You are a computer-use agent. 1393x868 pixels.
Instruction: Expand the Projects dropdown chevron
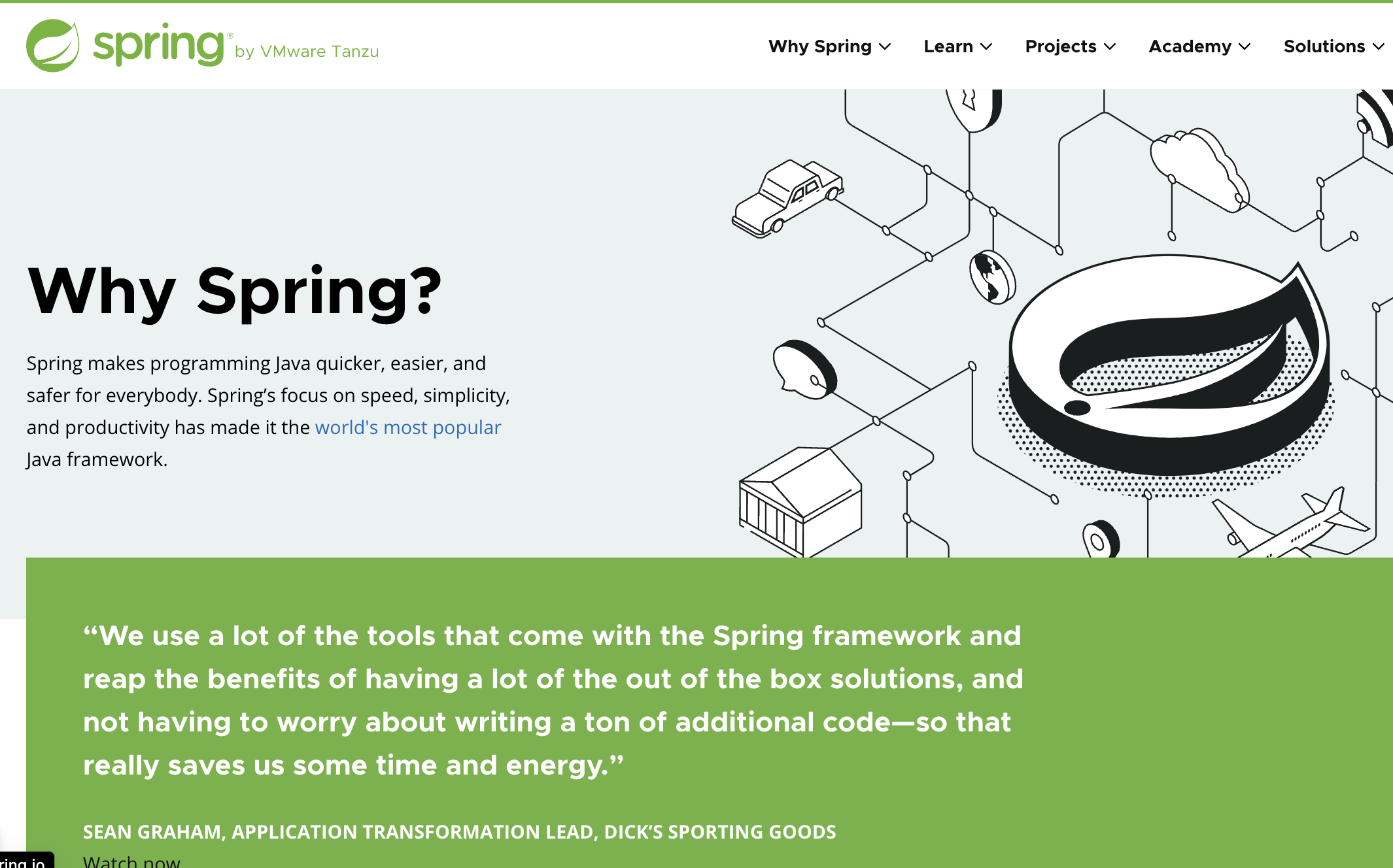[x=1110, y=47]
